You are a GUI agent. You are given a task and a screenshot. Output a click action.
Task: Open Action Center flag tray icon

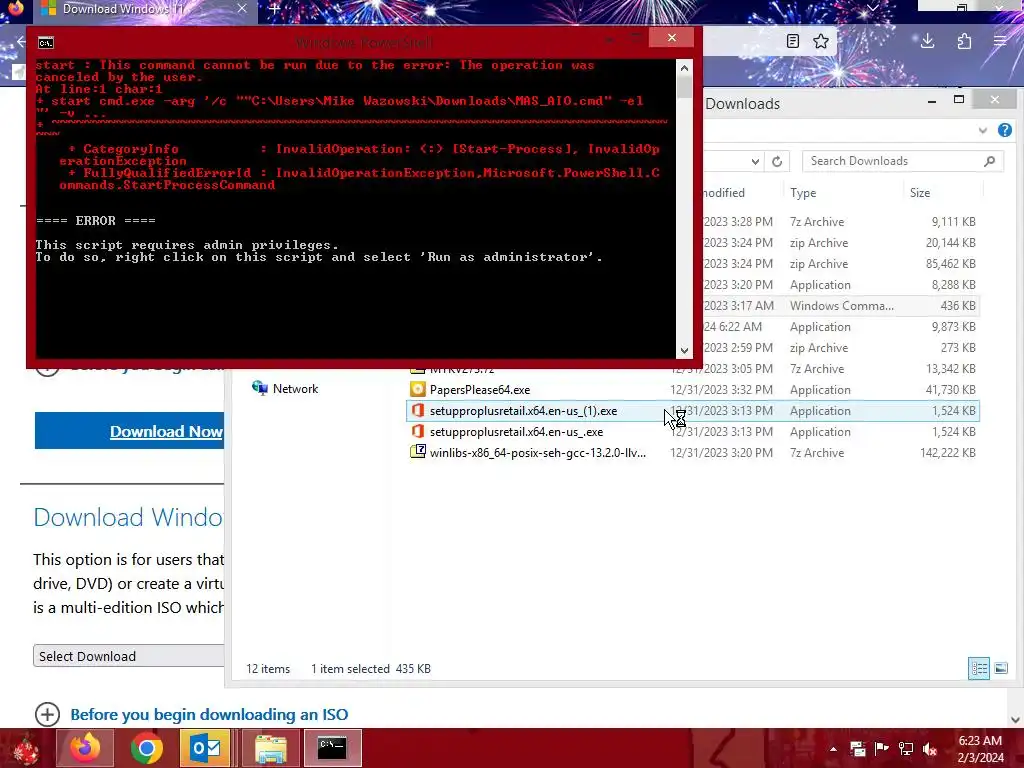[882, 749]
